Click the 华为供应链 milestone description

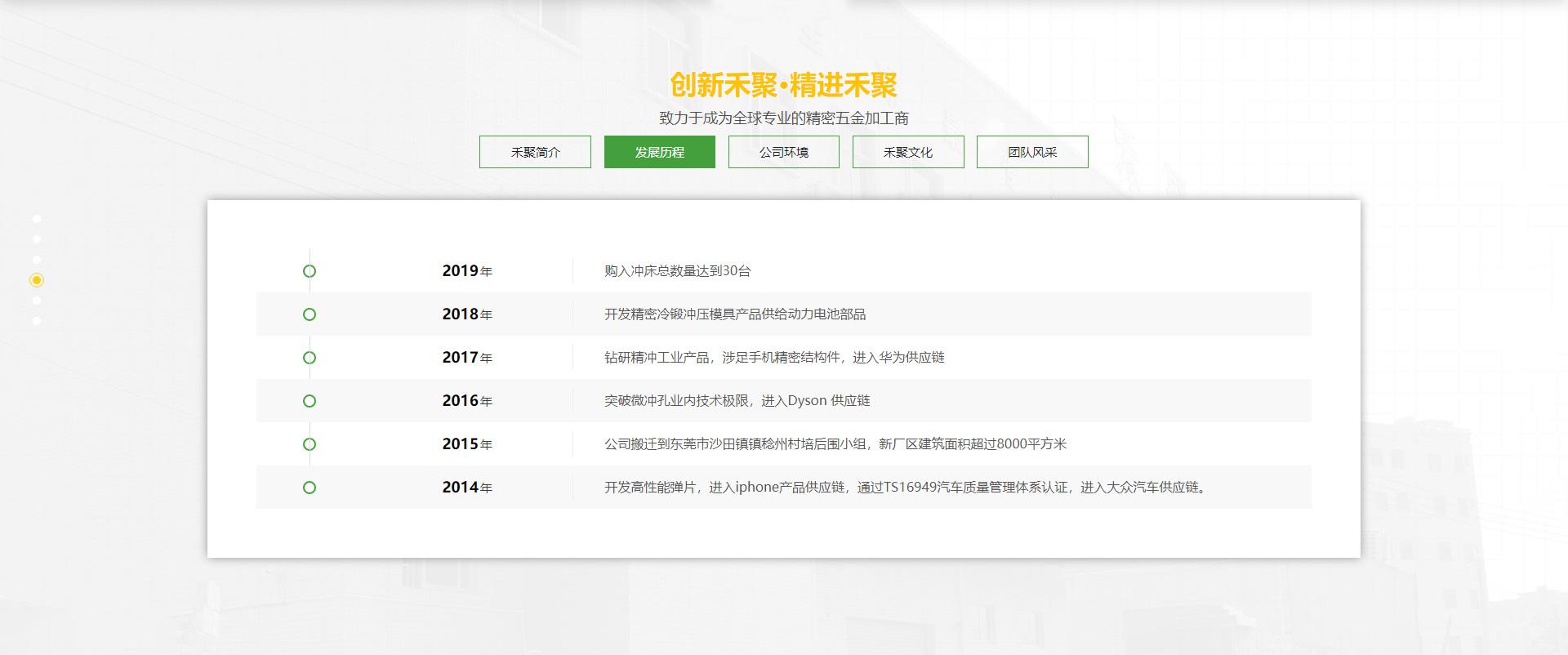tap(773, 358)
